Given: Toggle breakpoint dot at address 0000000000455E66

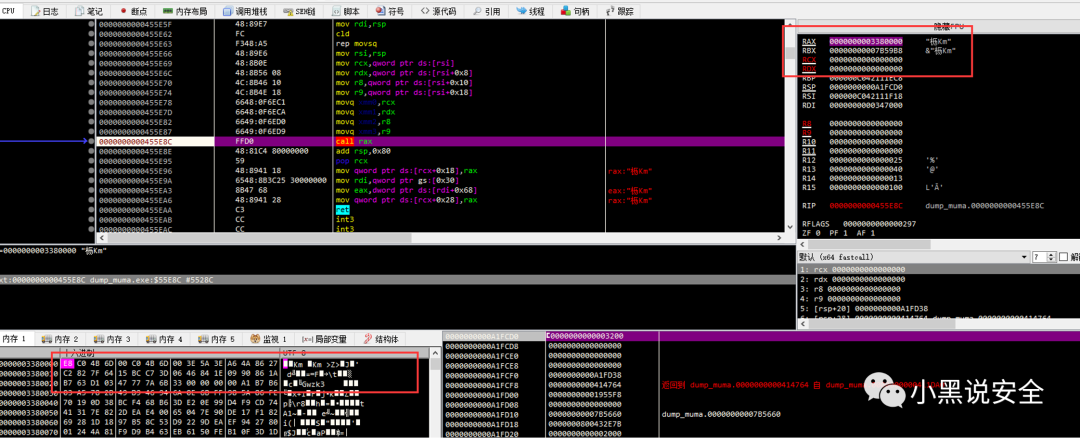Looking at the screenshot, I should 92,53.
